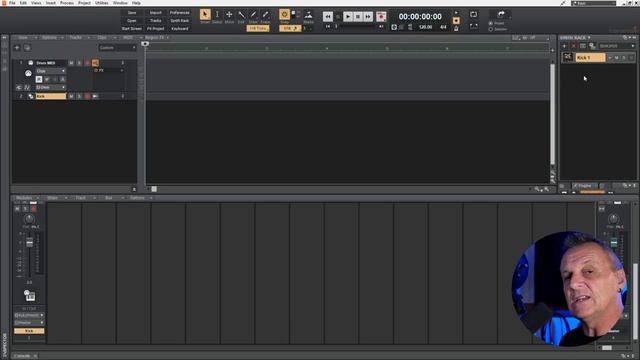
Task: Open the Process menu
Action: pyautogui.click(x=67, y=3)
